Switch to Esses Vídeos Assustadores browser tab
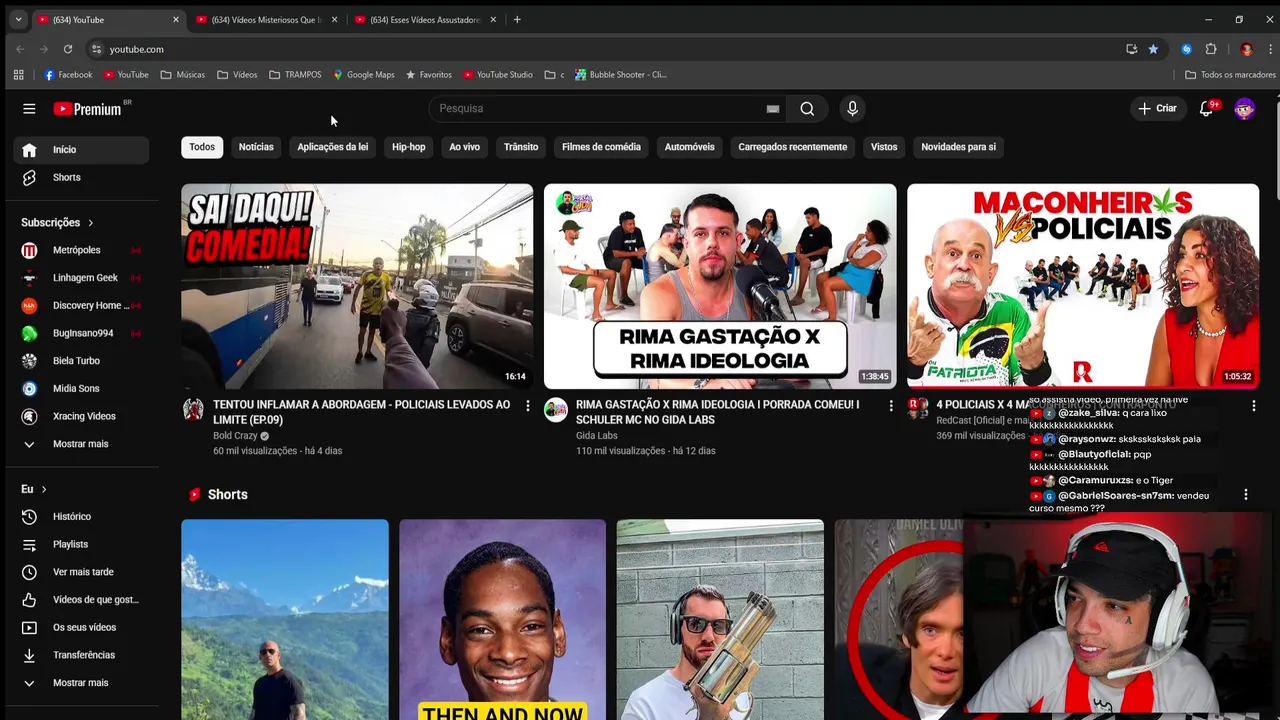 [425, 20]
